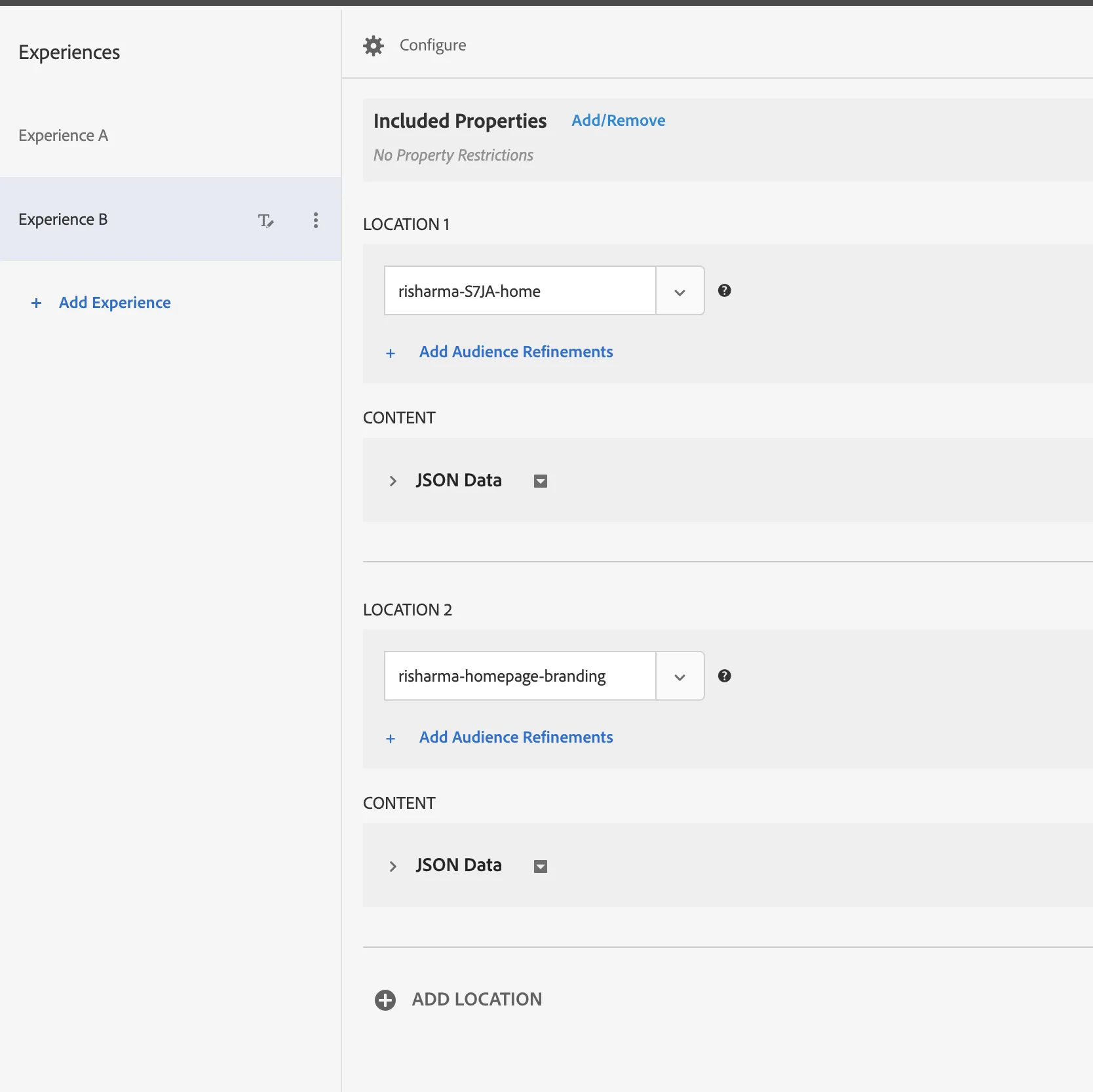1093x1092 pixels.
Task: Click the plus icon beside Add Experience
Action: point(37,303)
